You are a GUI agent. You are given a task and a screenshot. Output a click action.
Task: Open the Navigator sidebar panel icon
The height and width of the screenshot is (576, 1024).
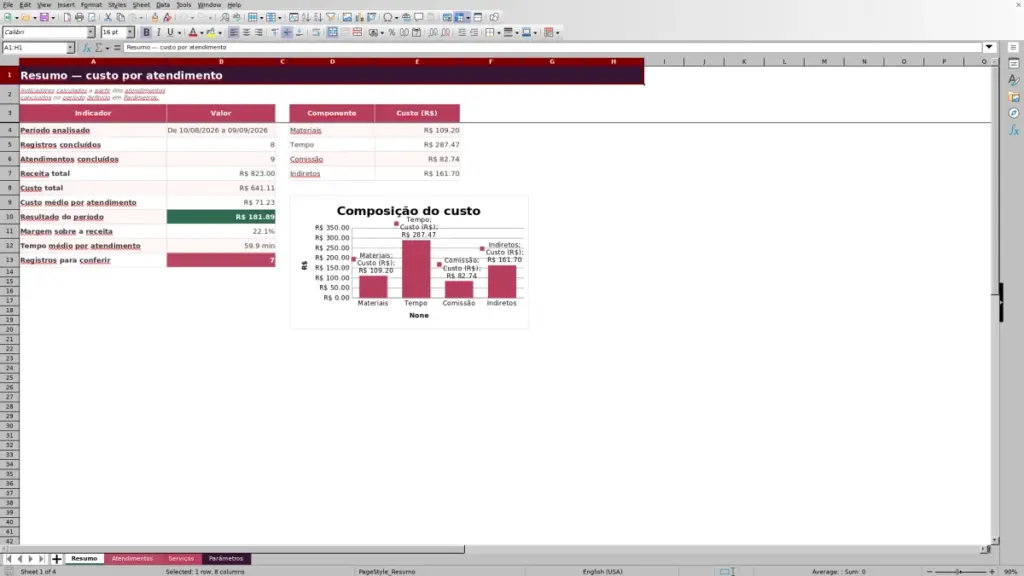tap(1014, 114)
